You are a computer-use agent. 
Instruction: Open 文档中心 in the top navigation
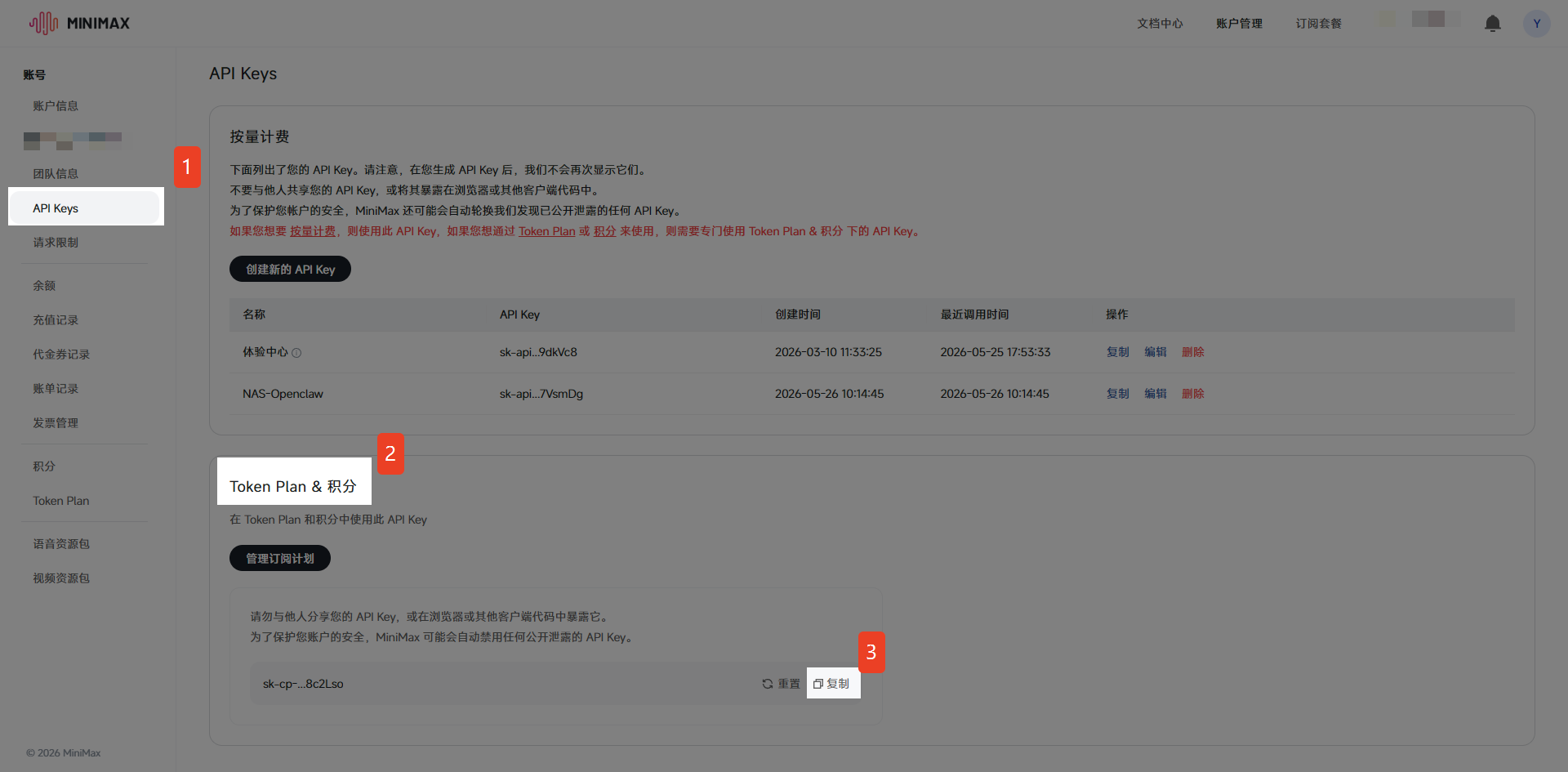tap(1160, 24)
